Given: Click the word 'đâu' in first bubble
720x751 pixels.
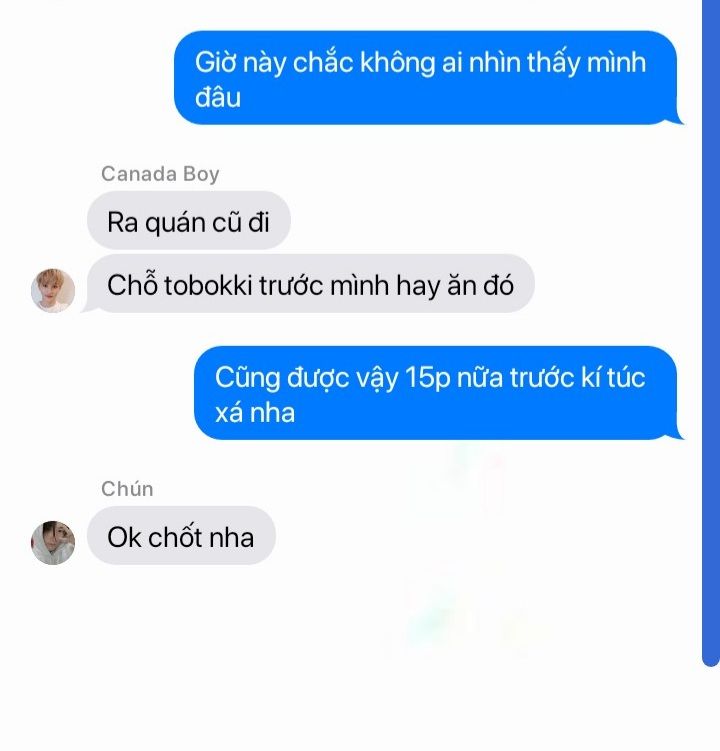Looking at the screenshot, I should pyautogui.click(x=217, y=97).
